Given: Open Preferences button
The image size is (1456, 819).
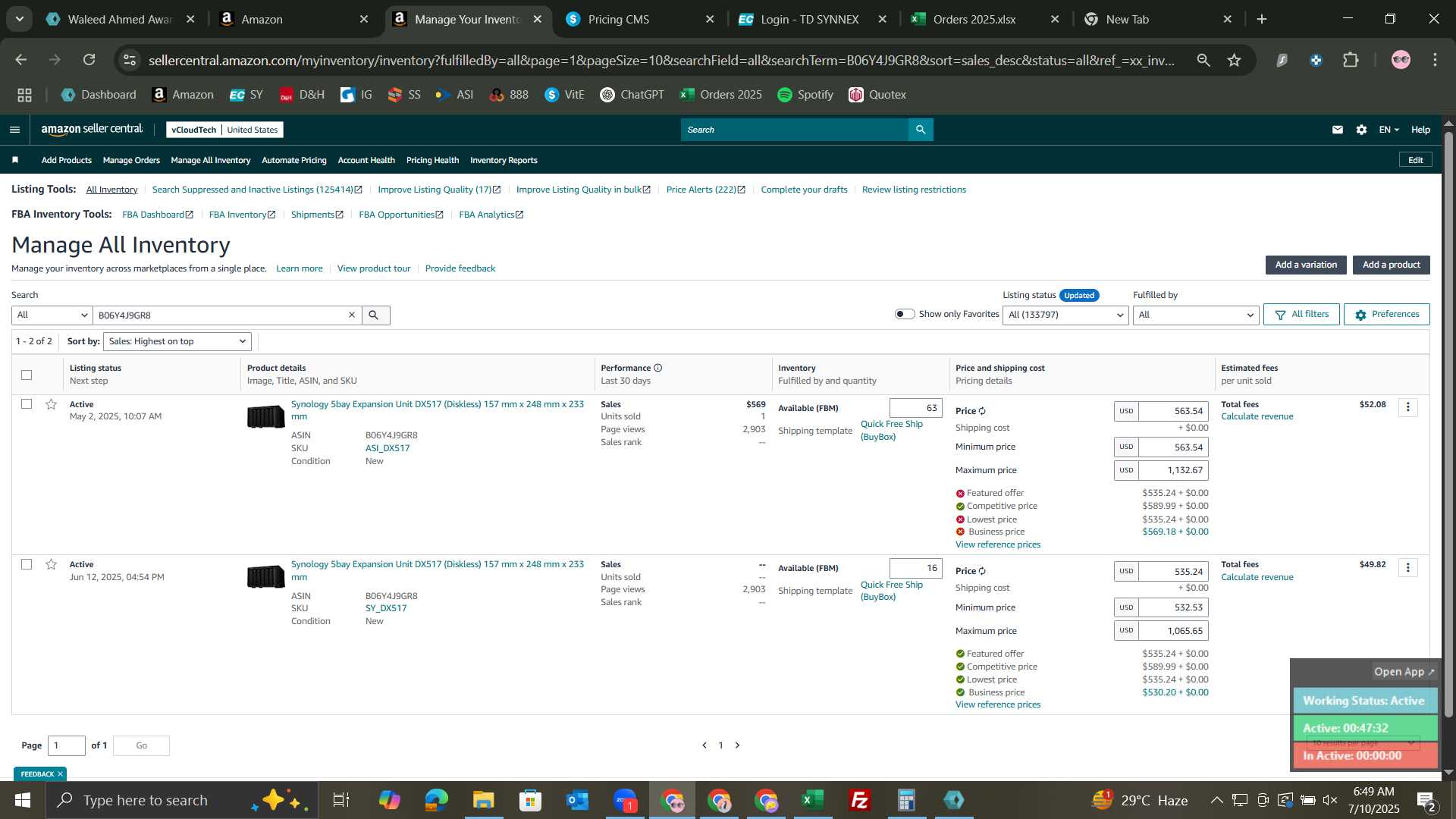Looking at the screenshot, I should point(1387,314).
